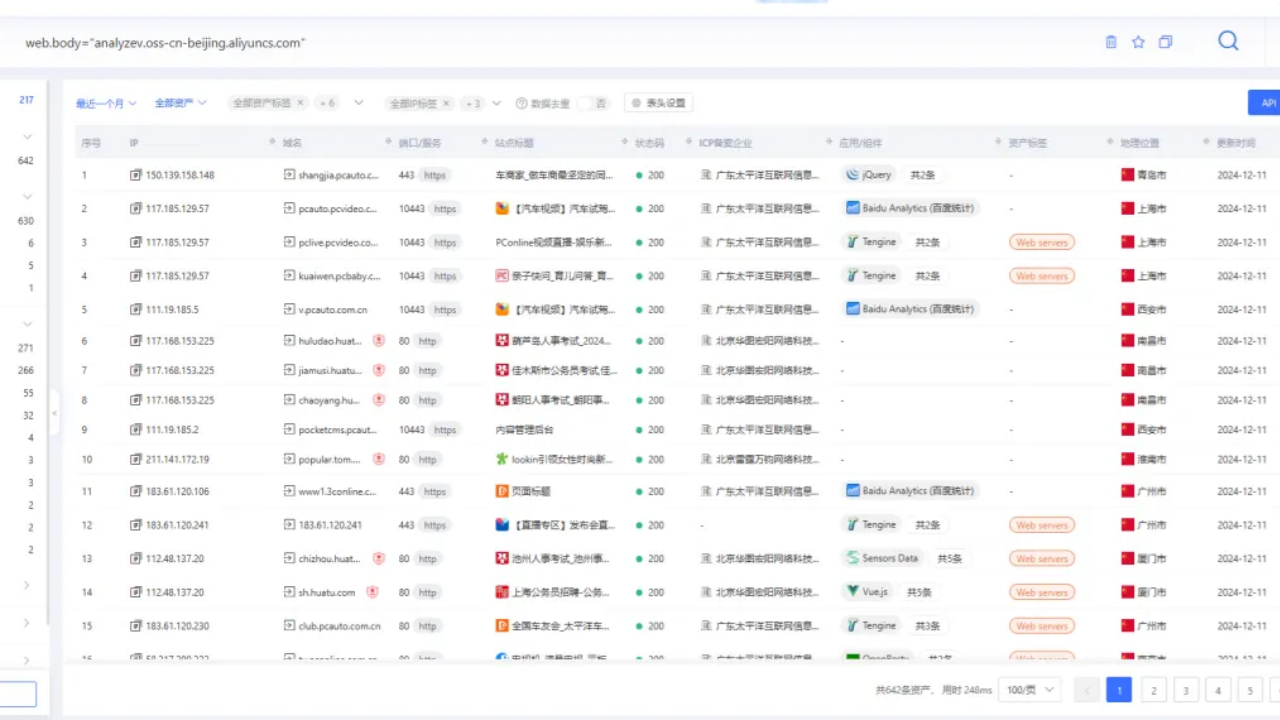Go to page 5

coord(1249,690)
